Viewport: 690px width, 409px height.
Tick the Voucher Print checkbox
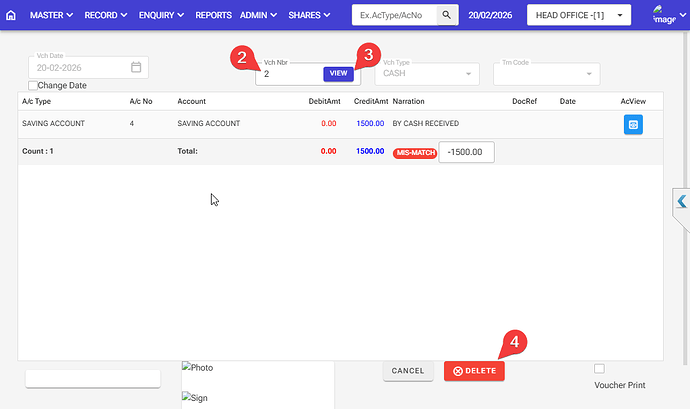click(x=599, y=368)
